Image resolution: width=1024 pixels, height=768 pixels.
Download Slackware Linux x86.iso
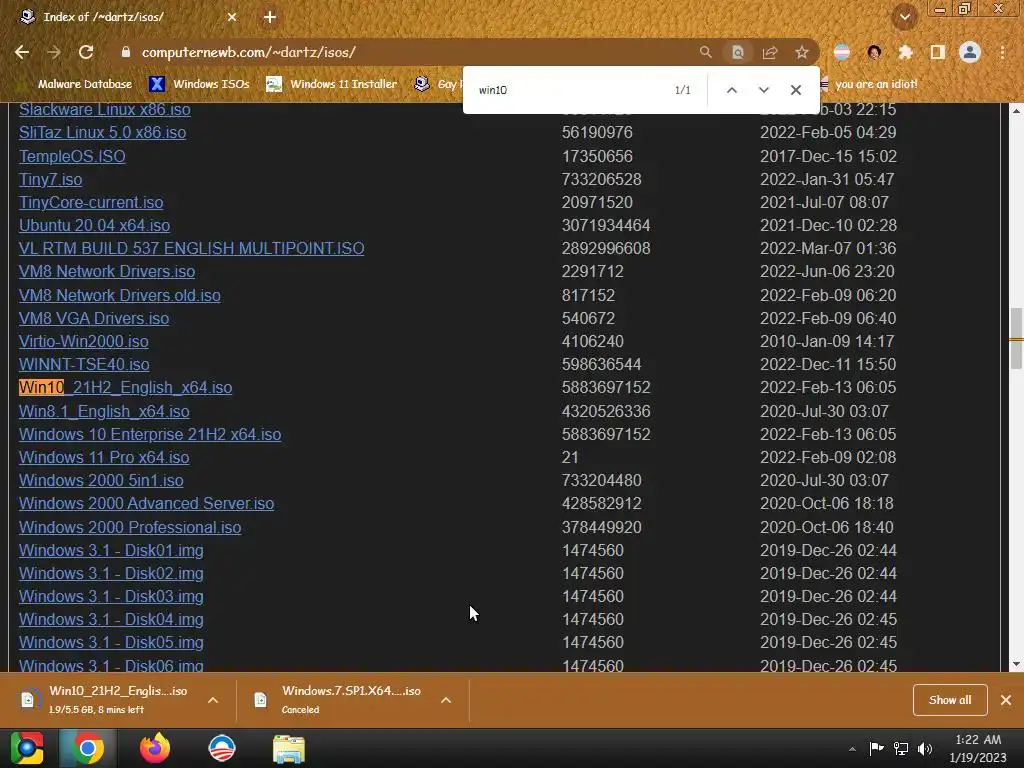(104, 109)
